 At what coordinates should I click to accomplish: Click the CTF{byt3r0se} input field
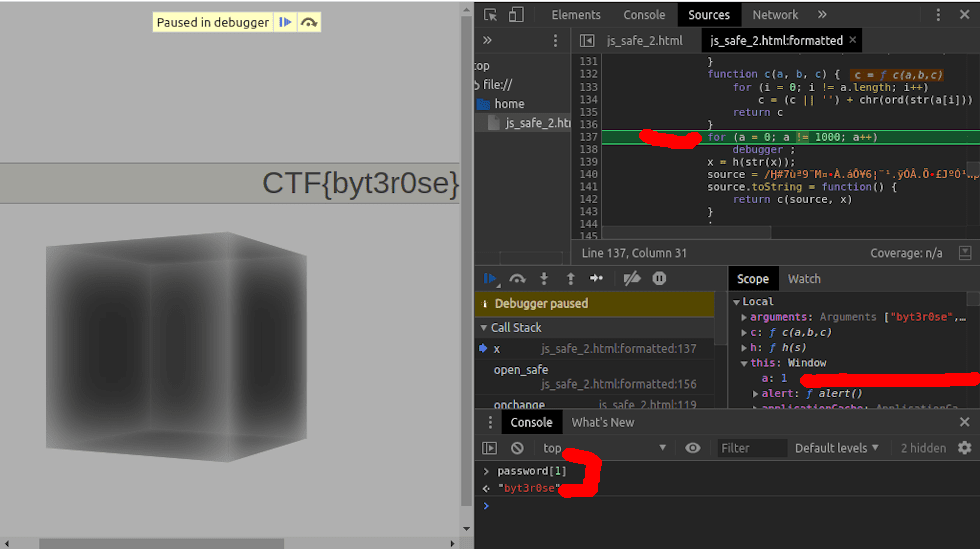click(x=230, y=183)
